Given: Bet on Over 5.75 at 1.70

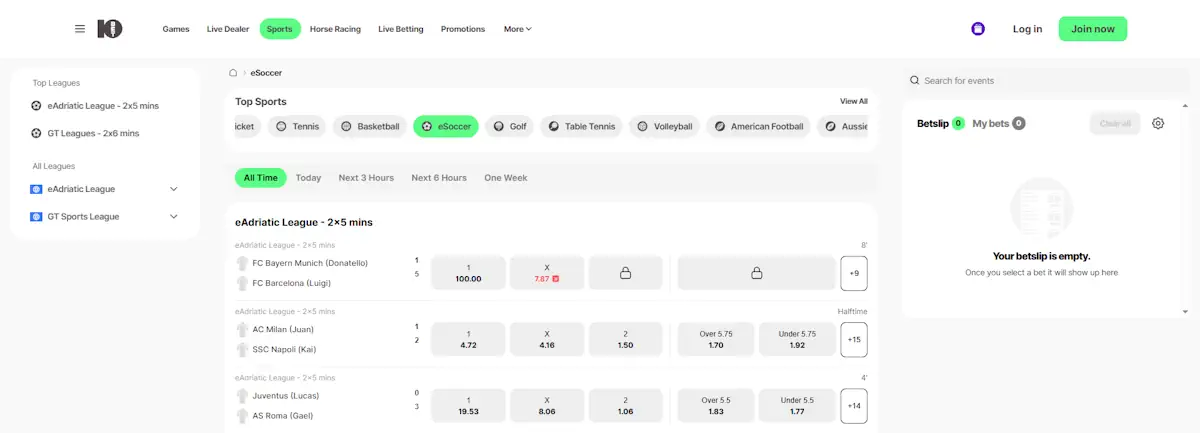Looking at the screenshot, I should point(715,339).
